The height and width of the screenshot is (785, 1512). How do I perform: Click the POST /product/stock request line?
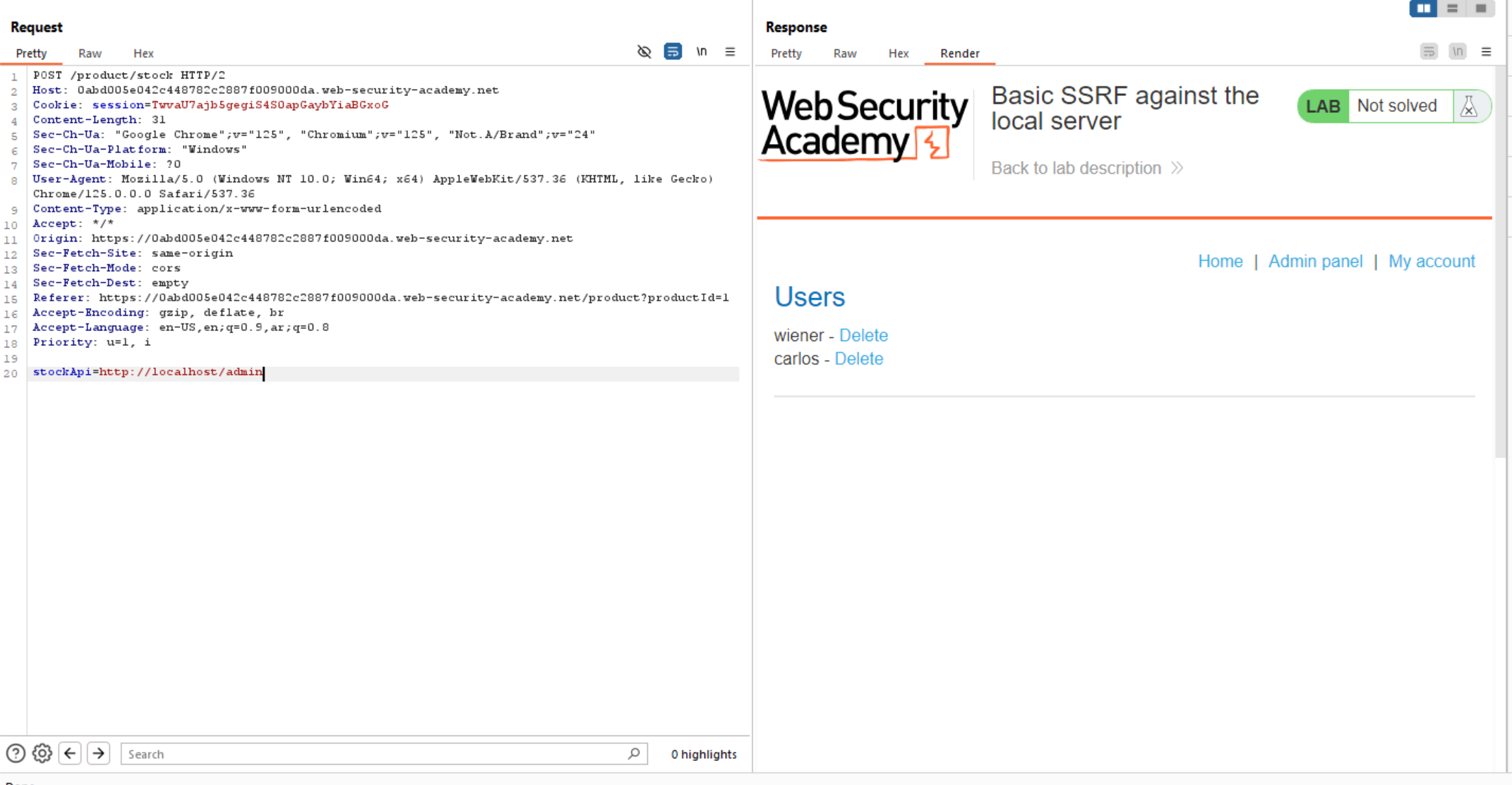(x=129, y=75)
